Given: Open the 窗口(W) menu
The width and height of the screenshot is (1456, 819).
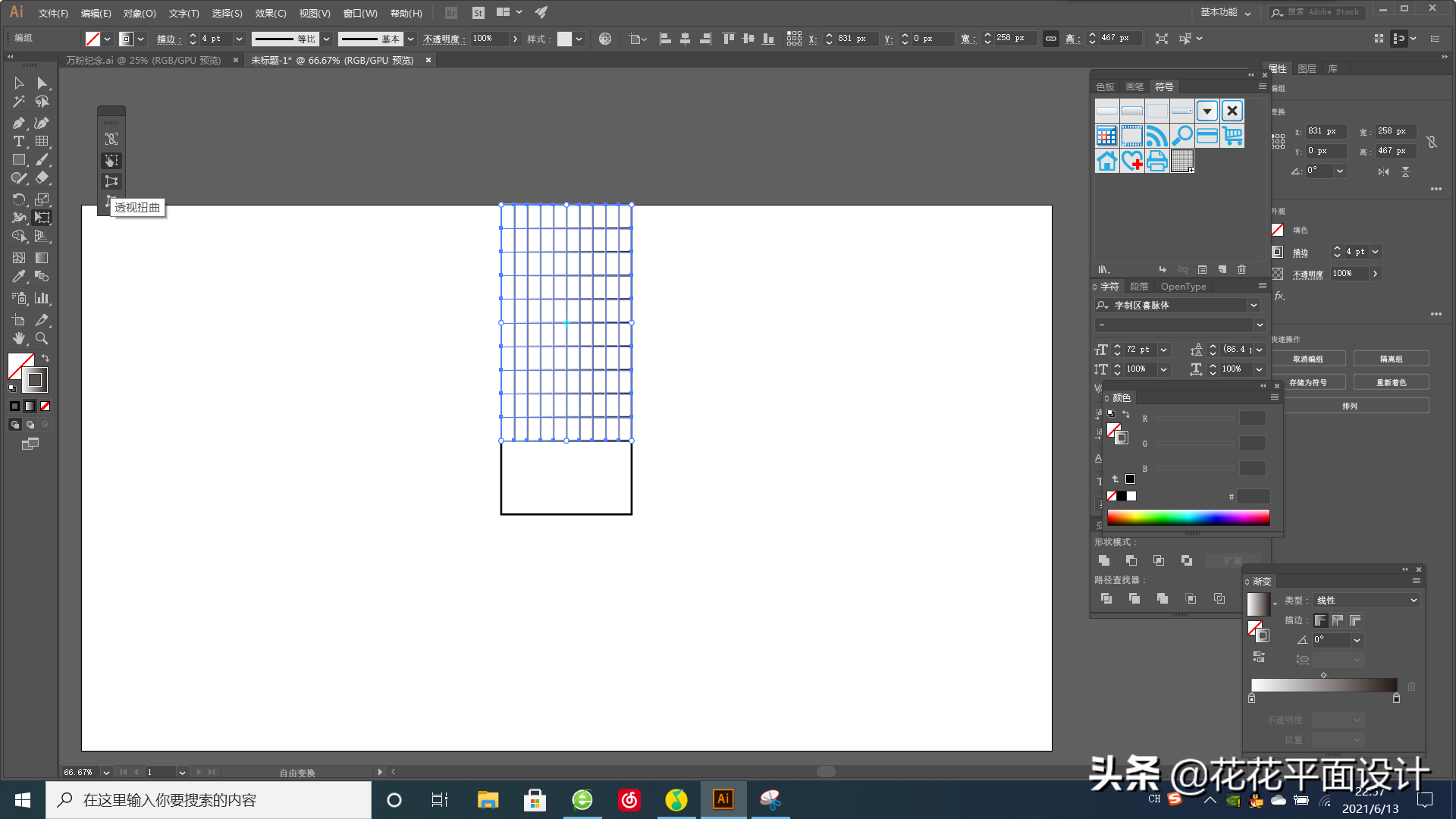Looking at the screenshot, I should [x=360, y=13].
